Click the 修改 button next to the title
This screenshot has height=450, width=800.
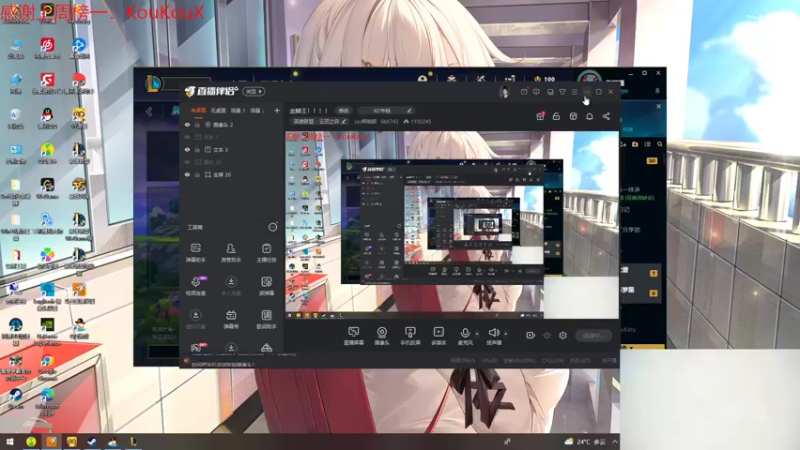[x=344, y=110]
